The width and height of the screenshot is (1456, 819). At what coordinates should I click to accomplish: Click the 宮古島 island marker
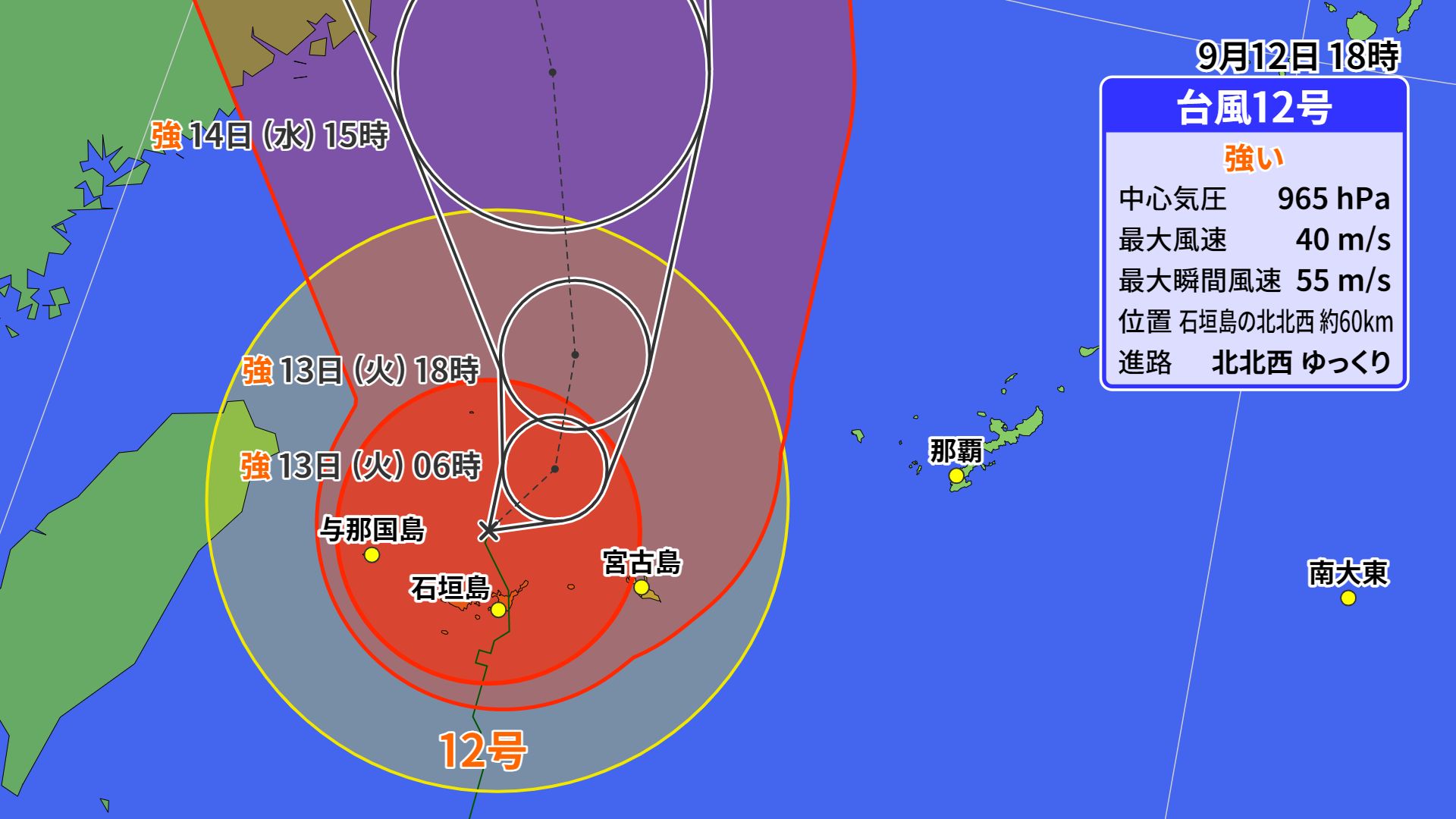coord(642,588)
